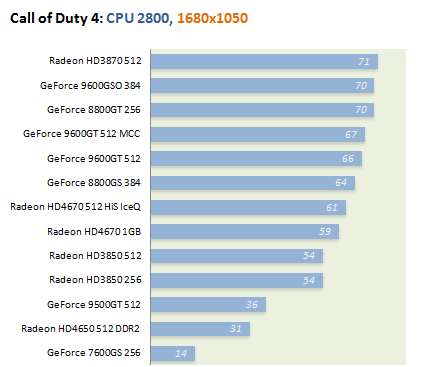The height and width of the screenshot is (367, 426).
Task: Select the value 14 data label
Action: pos(181,354)
